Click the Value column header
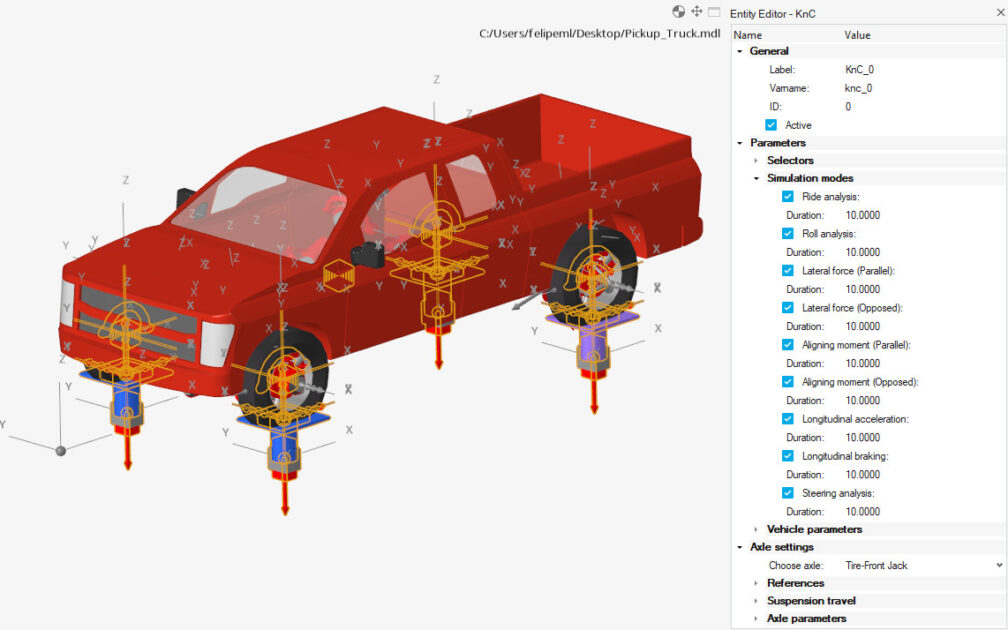This screenshot has width=1008, height=630. [x=857, y=35]
